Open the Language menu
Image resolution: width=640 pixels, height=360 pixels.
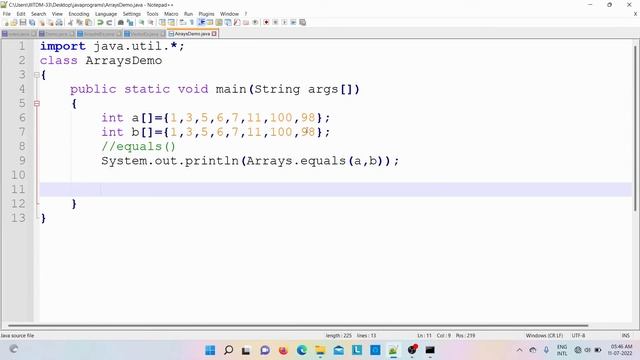click(x=106, y=14)
